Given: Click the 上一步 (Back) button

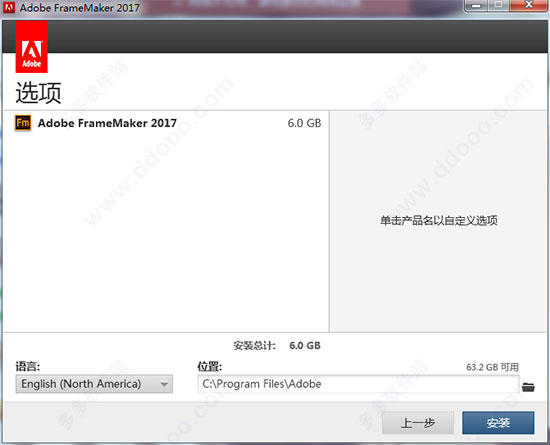Looking at the screenshot, I should click(x=418, y=423).
